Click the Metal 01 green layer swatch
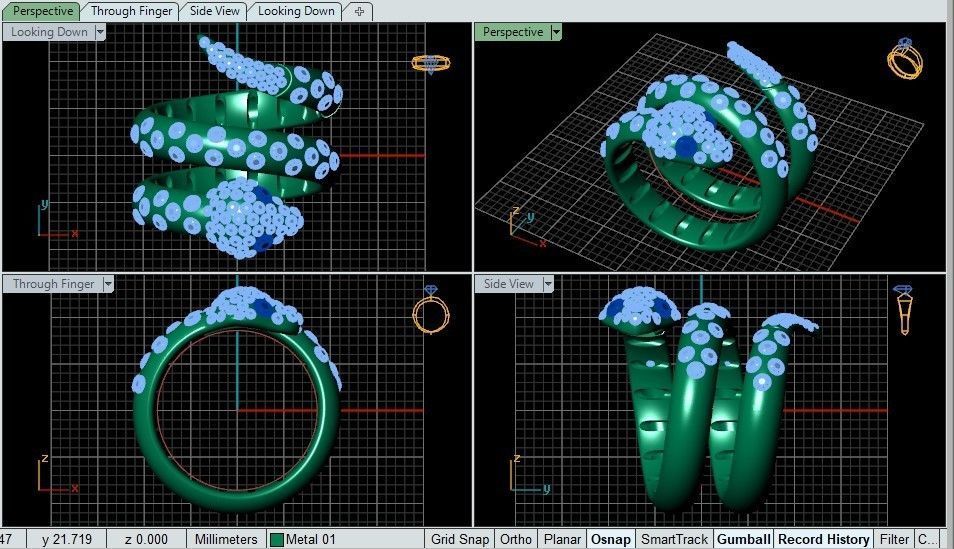The image size is (954, 549). click(277, 540)
